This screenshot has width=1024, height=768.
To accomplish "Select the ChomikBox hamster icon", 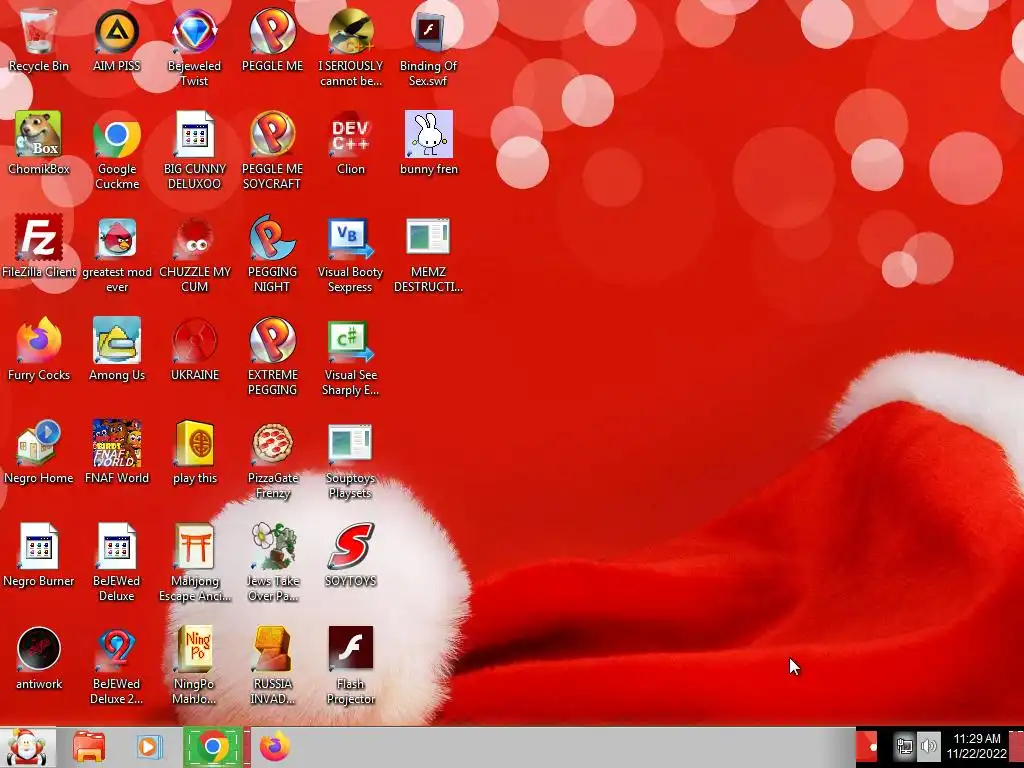I will click(39, 144).
